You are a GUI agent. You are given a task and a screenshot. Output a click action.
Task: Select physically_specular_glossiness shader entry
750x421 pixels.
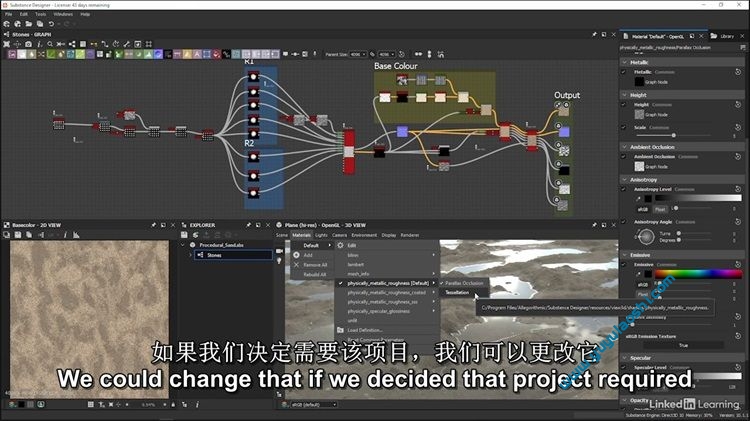tap(378, 311)
